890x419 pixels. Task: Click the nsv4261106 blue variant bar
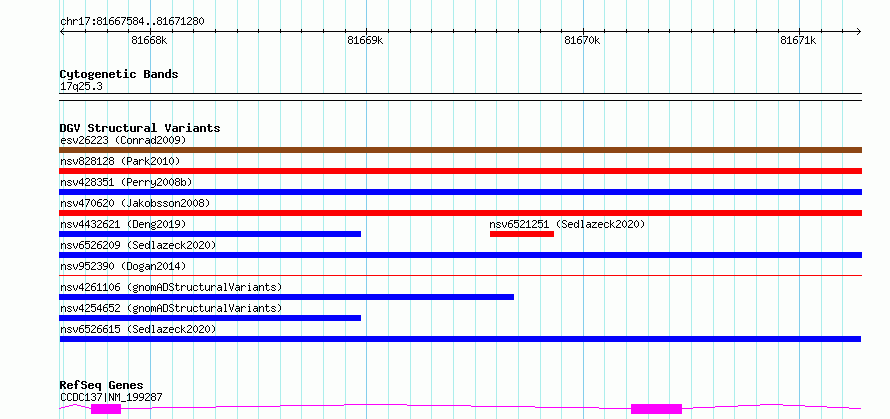pos(287,297)
